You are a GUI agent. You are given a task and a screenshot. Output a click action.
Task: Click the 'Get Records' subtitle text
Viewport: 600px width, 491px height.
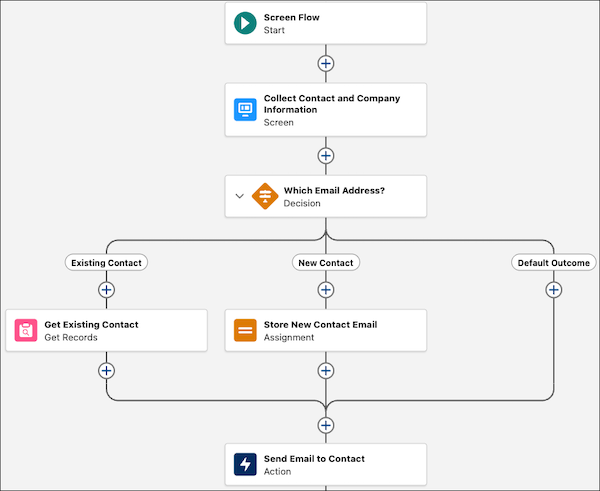tap(71, 338)
